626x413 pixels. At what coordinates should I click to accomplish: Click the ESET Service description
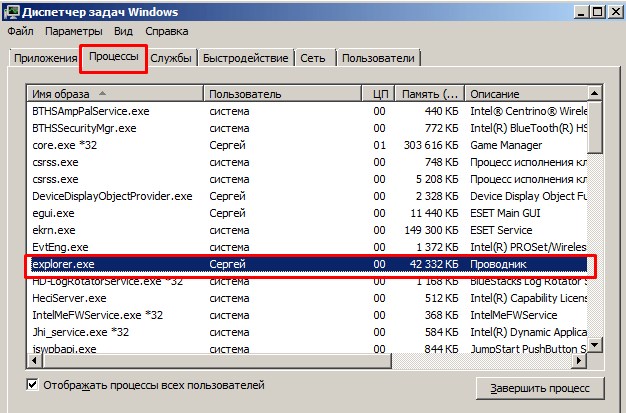[x=501, y=230]
